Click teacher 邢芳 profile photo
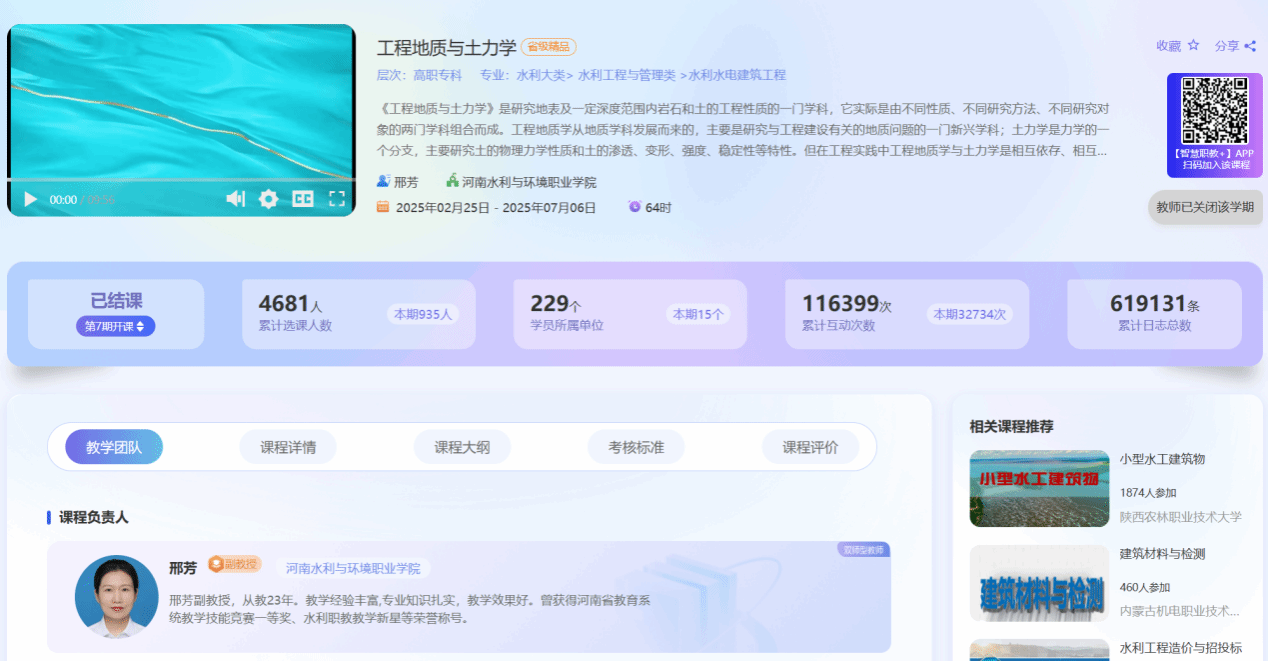The width and height of the screenshot is (1268, 662). [116, 596]
